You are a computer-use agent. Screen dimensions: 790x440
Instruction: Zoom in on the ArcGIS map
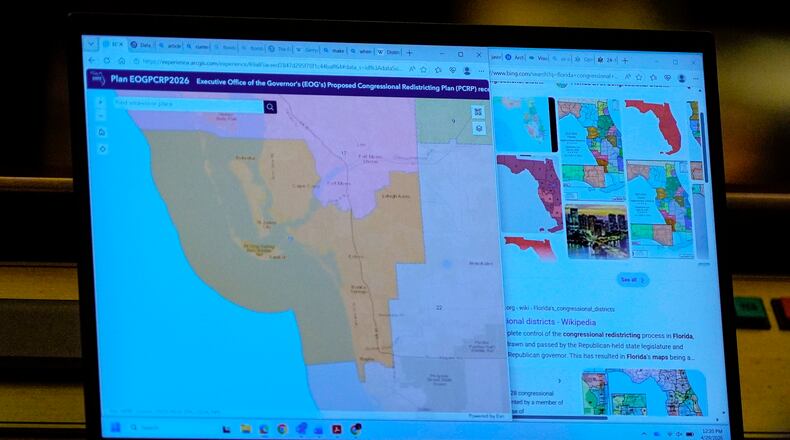tap(100, 102)
